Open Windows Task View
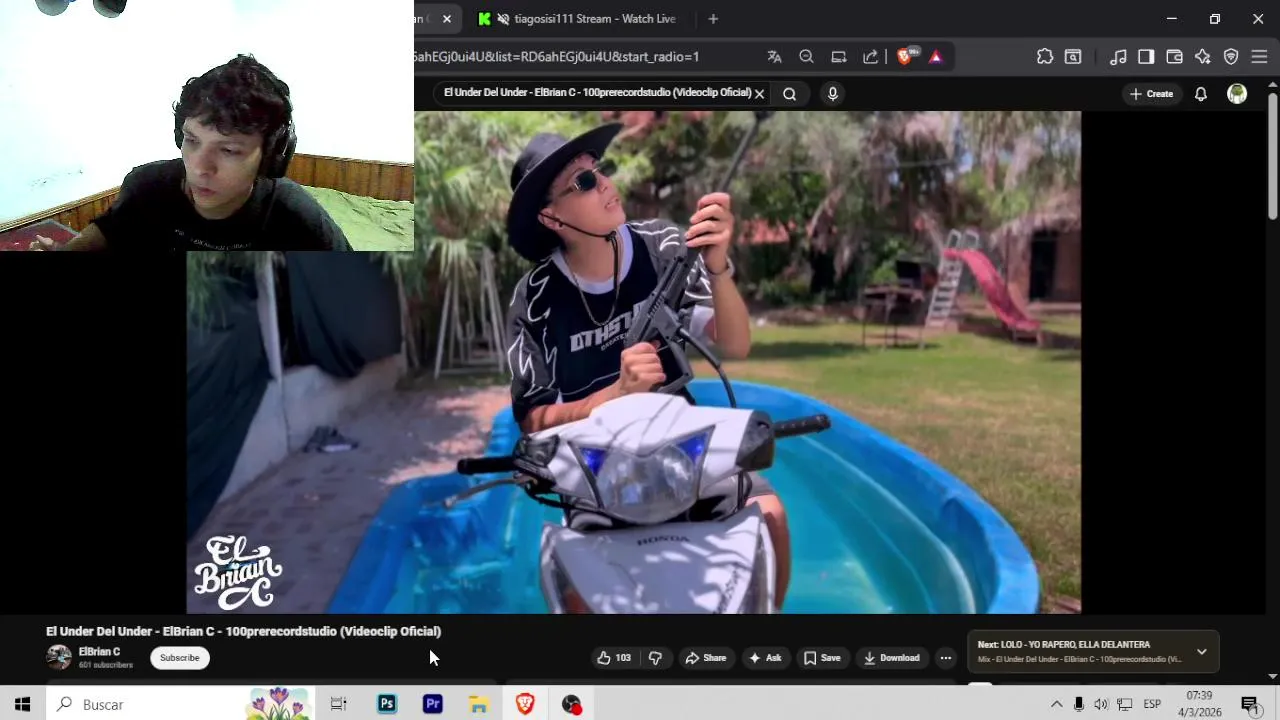This screenshot has width=1280, height=720. coord(338,705)
